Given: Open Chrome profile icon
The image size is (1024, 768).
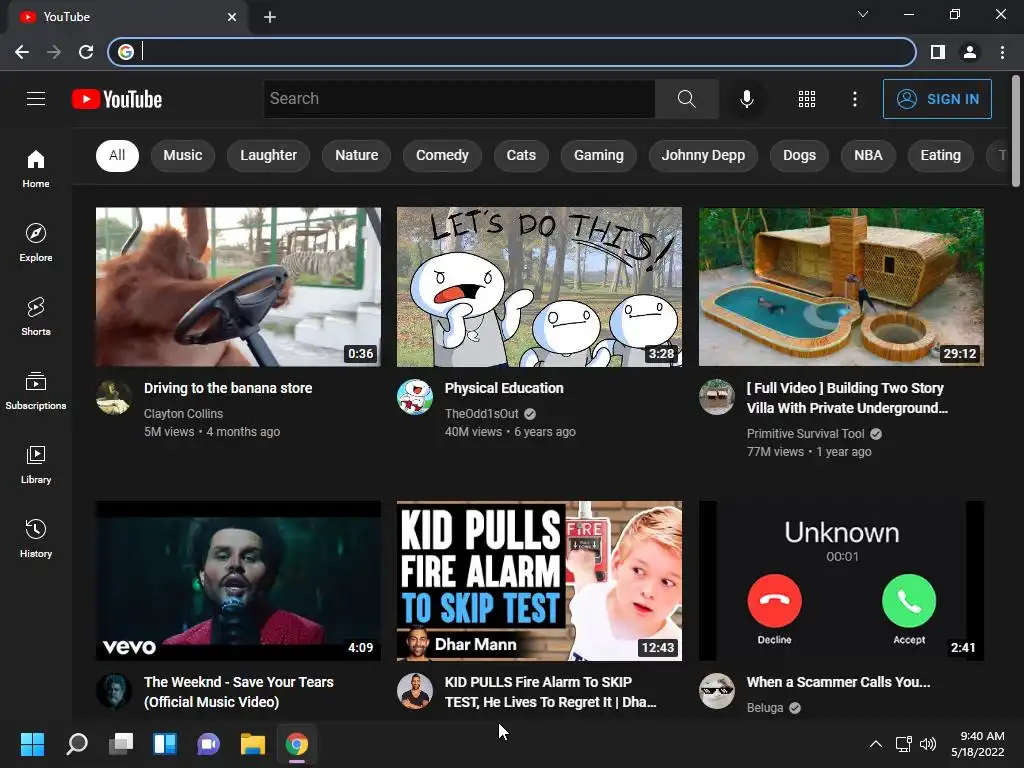Looking at the screenshot, I should pos(970,52).
